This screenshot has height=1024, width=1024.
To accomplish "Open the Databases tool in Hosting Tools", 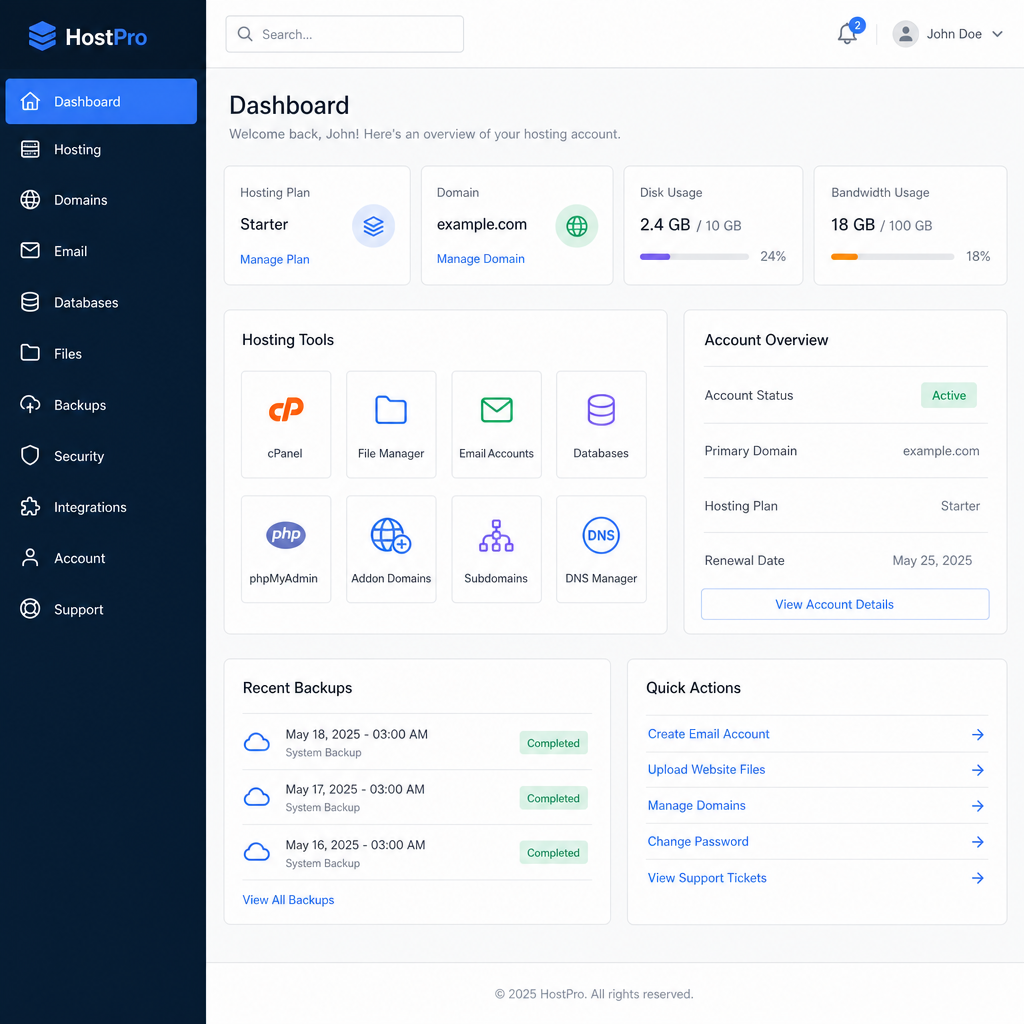I will coord(601,424).
